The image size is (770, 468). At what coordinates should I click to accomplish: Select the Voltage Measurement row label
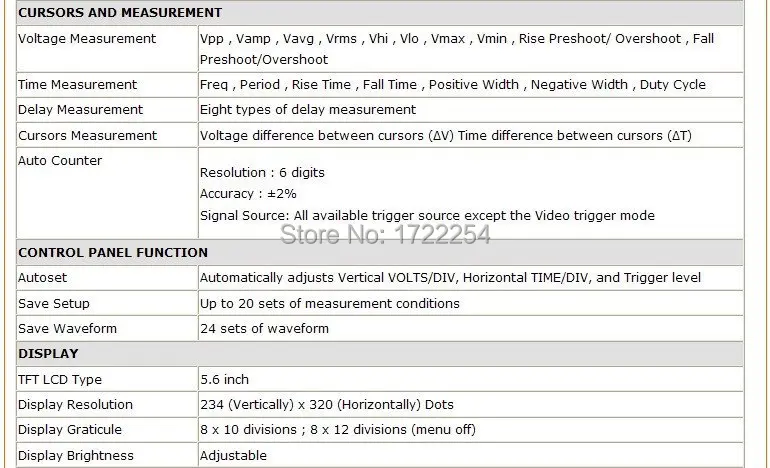pyautogui.click(x=87, y=39)
